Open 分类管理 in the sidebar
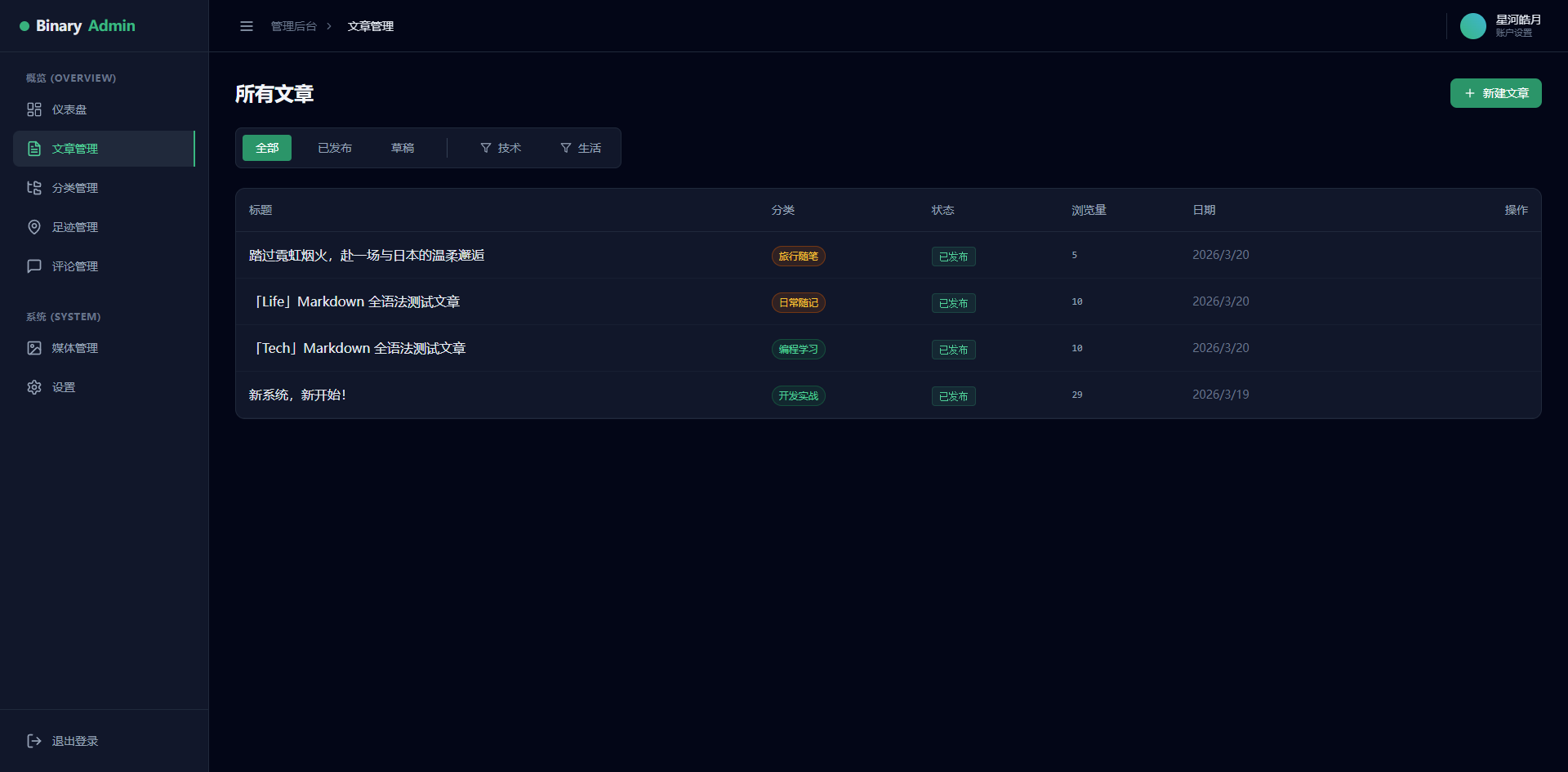The image size is (1568, 772). tap(105, 188)
